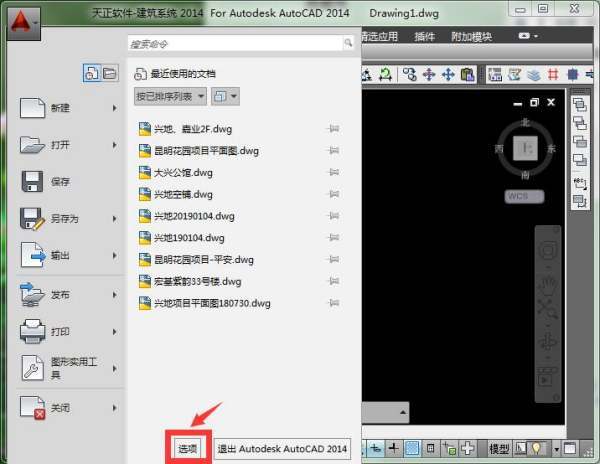Open the 图形实用工具 menu item
The image size is (600, 464).
click(x=68, y=368)
